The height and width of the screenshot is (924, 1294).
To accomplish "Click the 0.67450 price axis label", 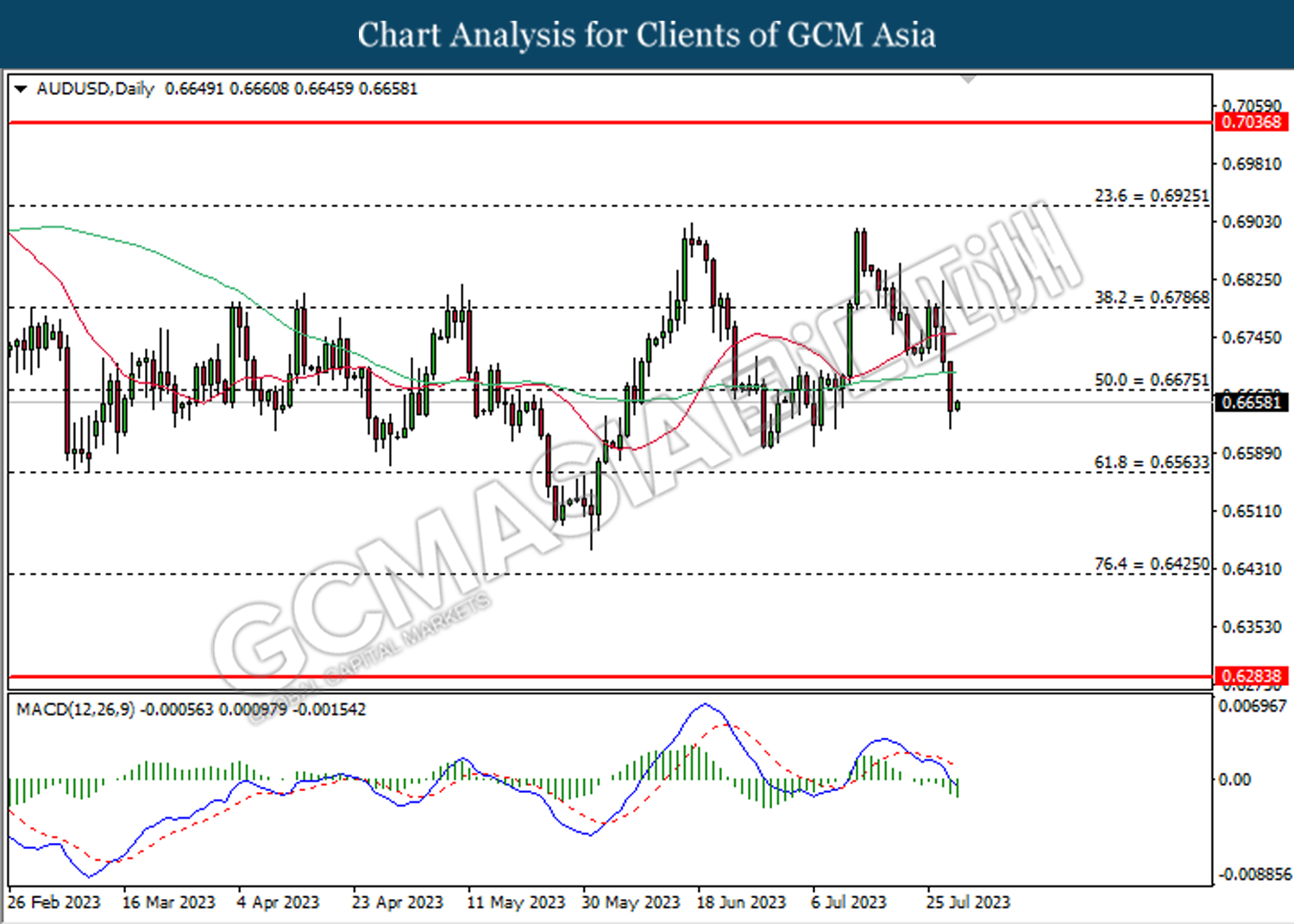I will click(x=1252, y=337).
